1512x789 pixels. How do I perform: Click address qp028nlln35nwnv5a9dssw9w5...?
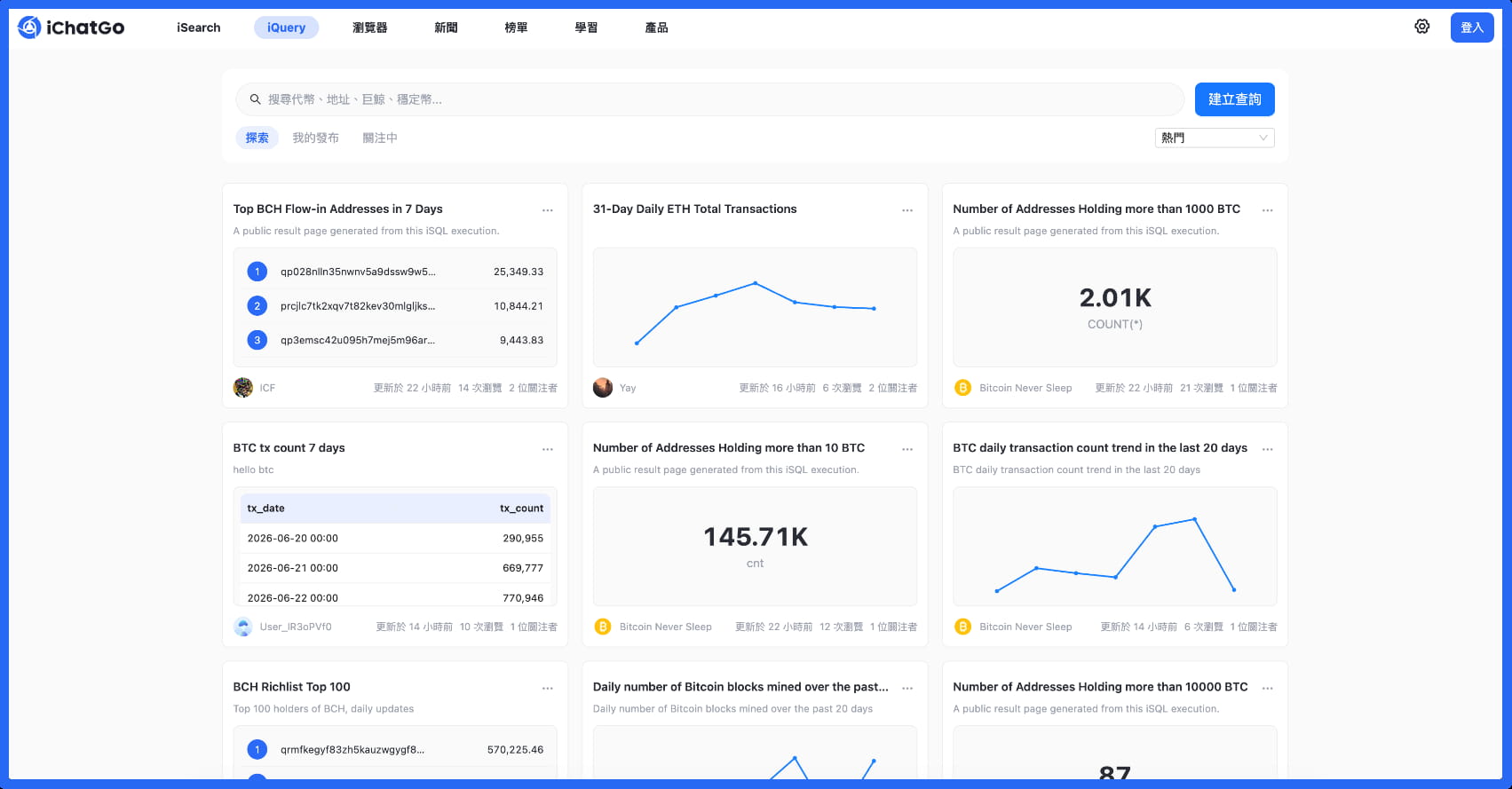[358, 272]
